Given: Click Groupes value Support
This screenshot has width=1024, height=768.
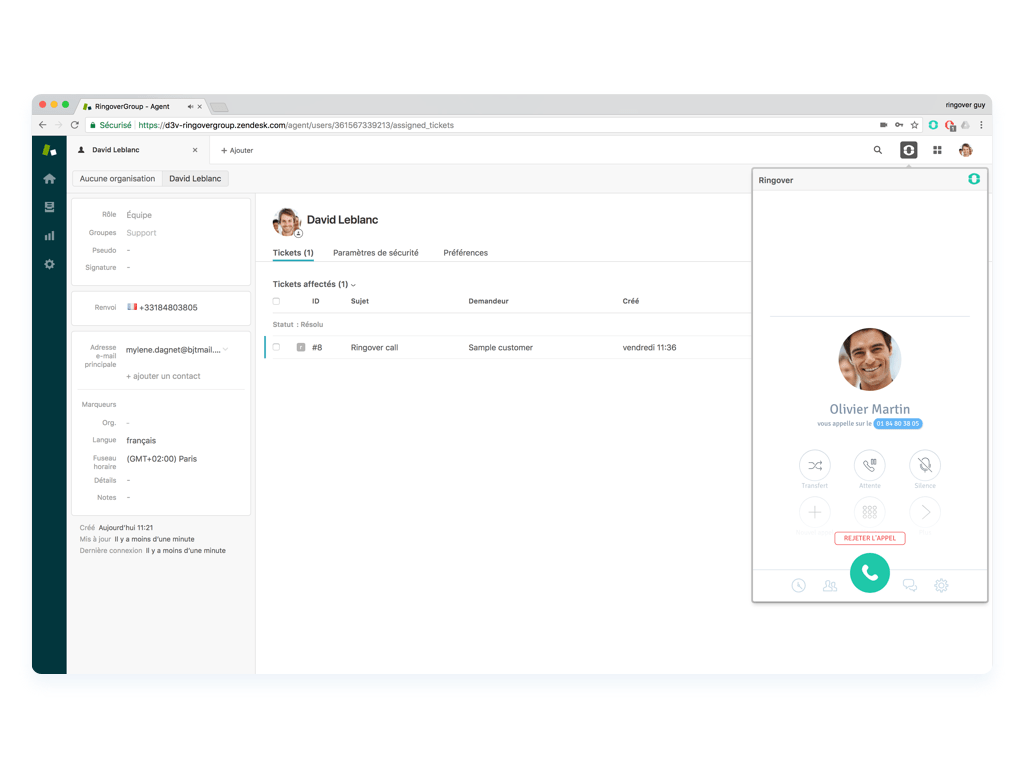Looking at the screenshot, I should pos(141,233).
